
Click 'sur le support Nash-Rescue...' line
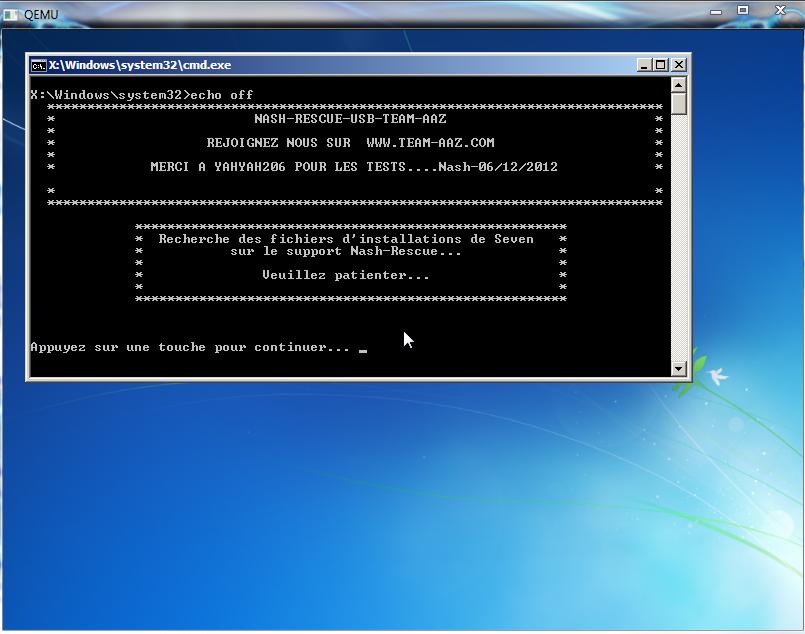(x=346, y=251)
